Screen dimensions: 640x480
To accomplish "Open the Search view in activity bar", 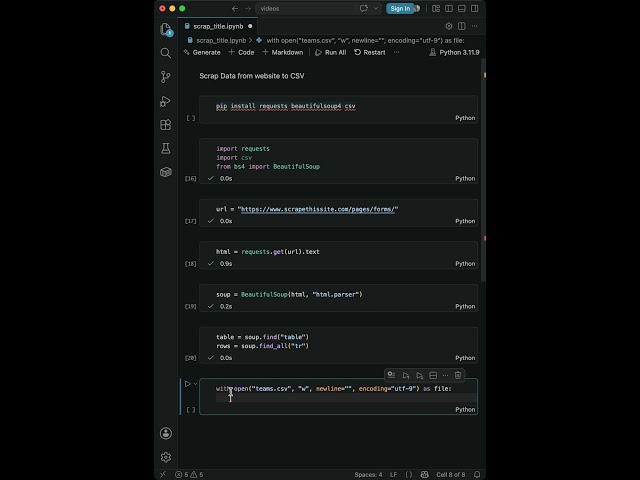I will point(166,53).
